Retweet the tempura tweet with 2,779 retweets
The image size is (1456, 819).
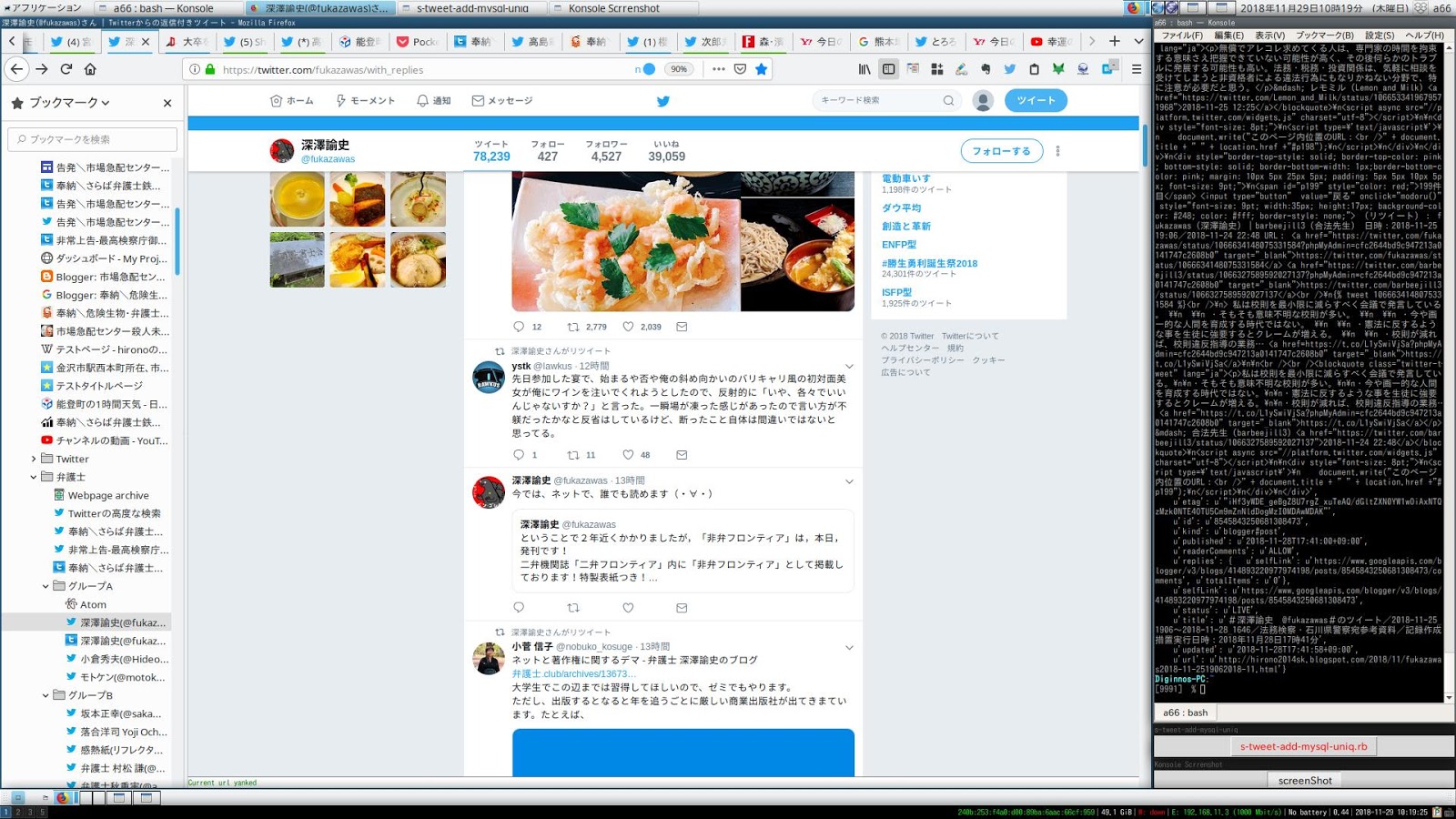coord(573,327)
